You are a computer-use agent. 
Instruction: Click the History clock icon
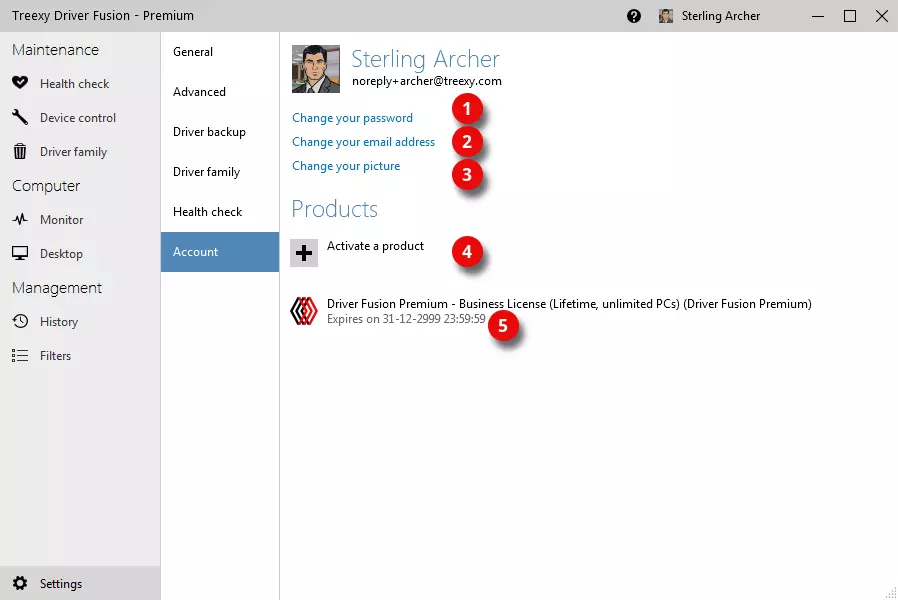click(x=20, y=321)
